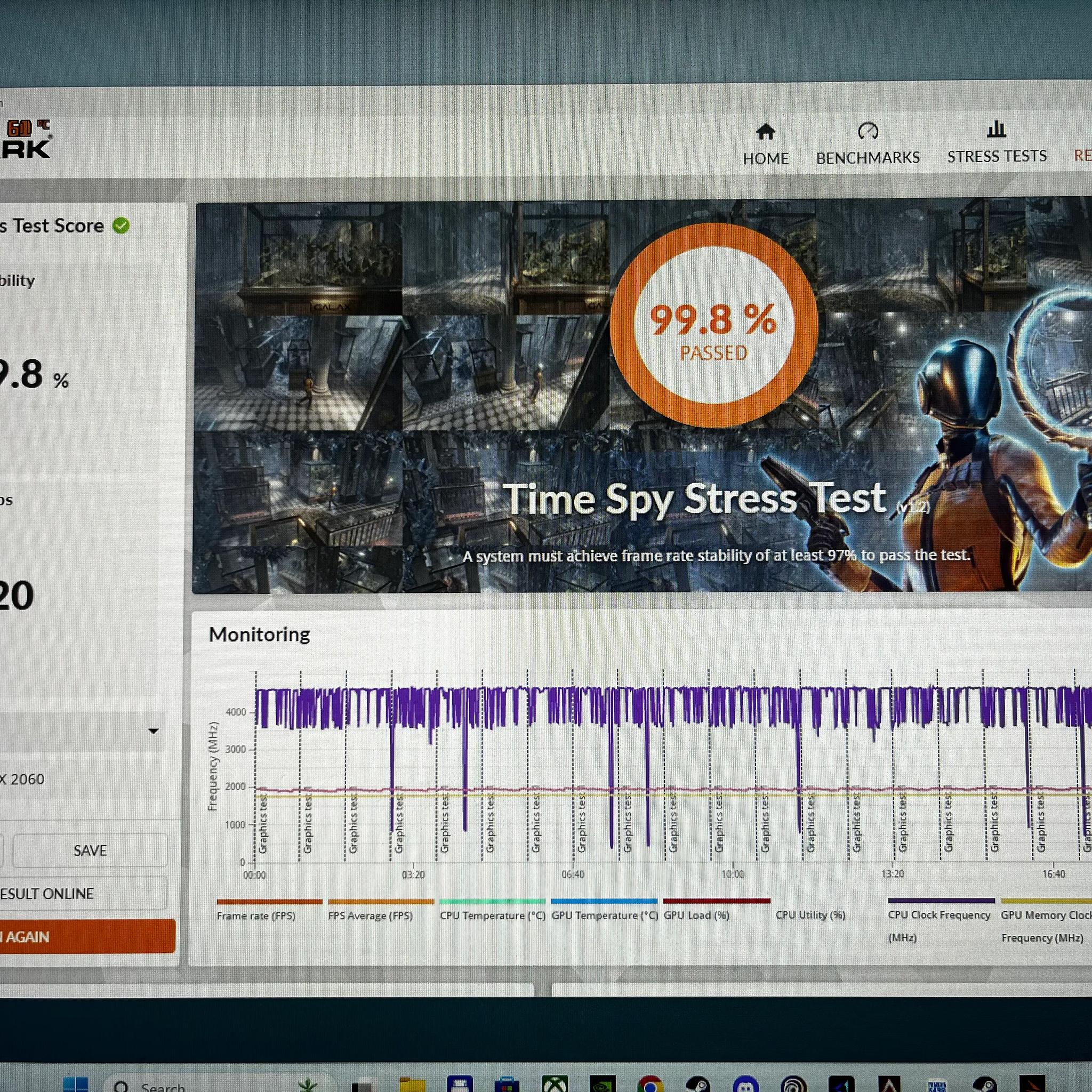Click the SAVE button
Image resolution: width=1092 pixels, height=1092 pixels.
[90, 850]
